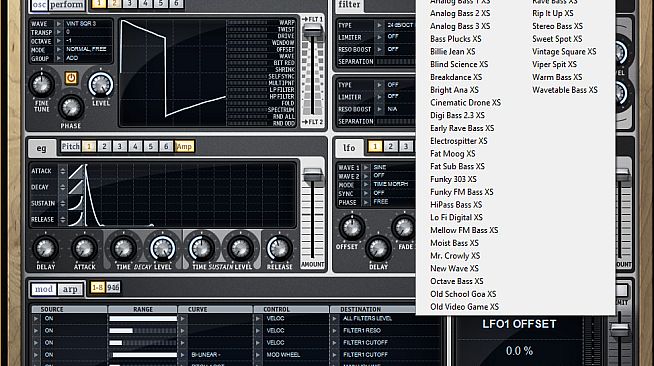Choose Billie Jean XS preset
This screenshot has height=366, width=654.
point(453,52)
